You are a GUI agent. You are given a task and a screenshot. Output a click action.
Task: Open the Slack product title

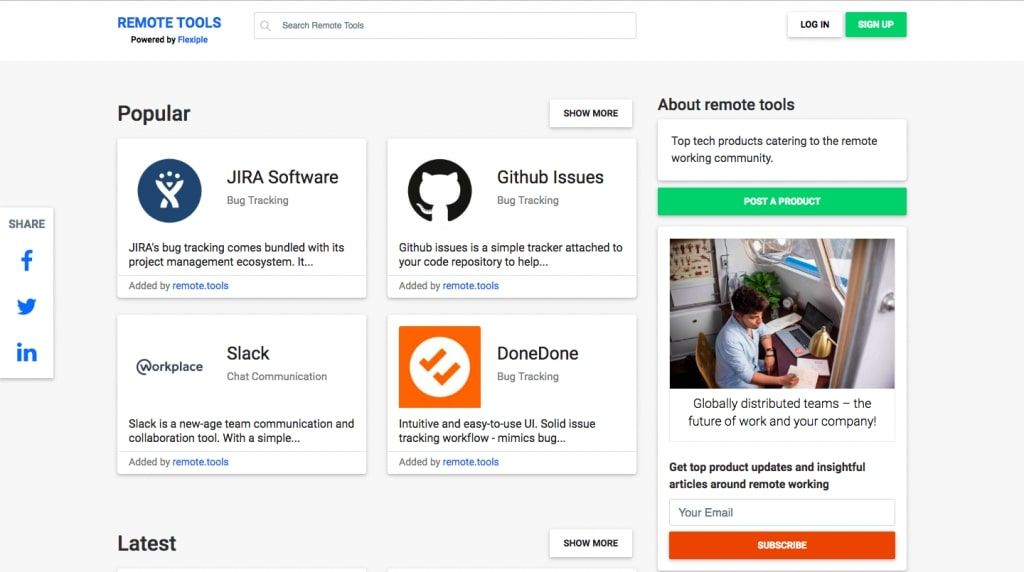tap(248, 353)
